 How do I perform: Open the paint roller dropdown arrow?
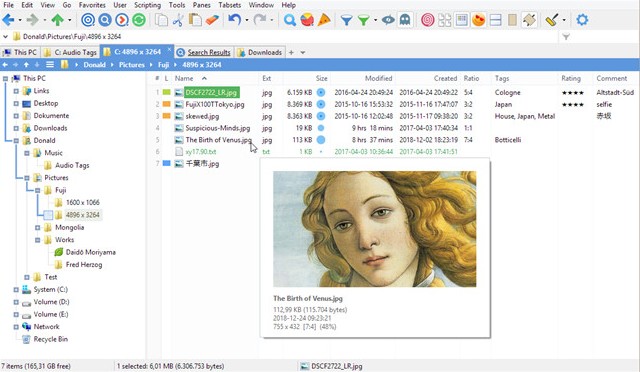[564, 20]
